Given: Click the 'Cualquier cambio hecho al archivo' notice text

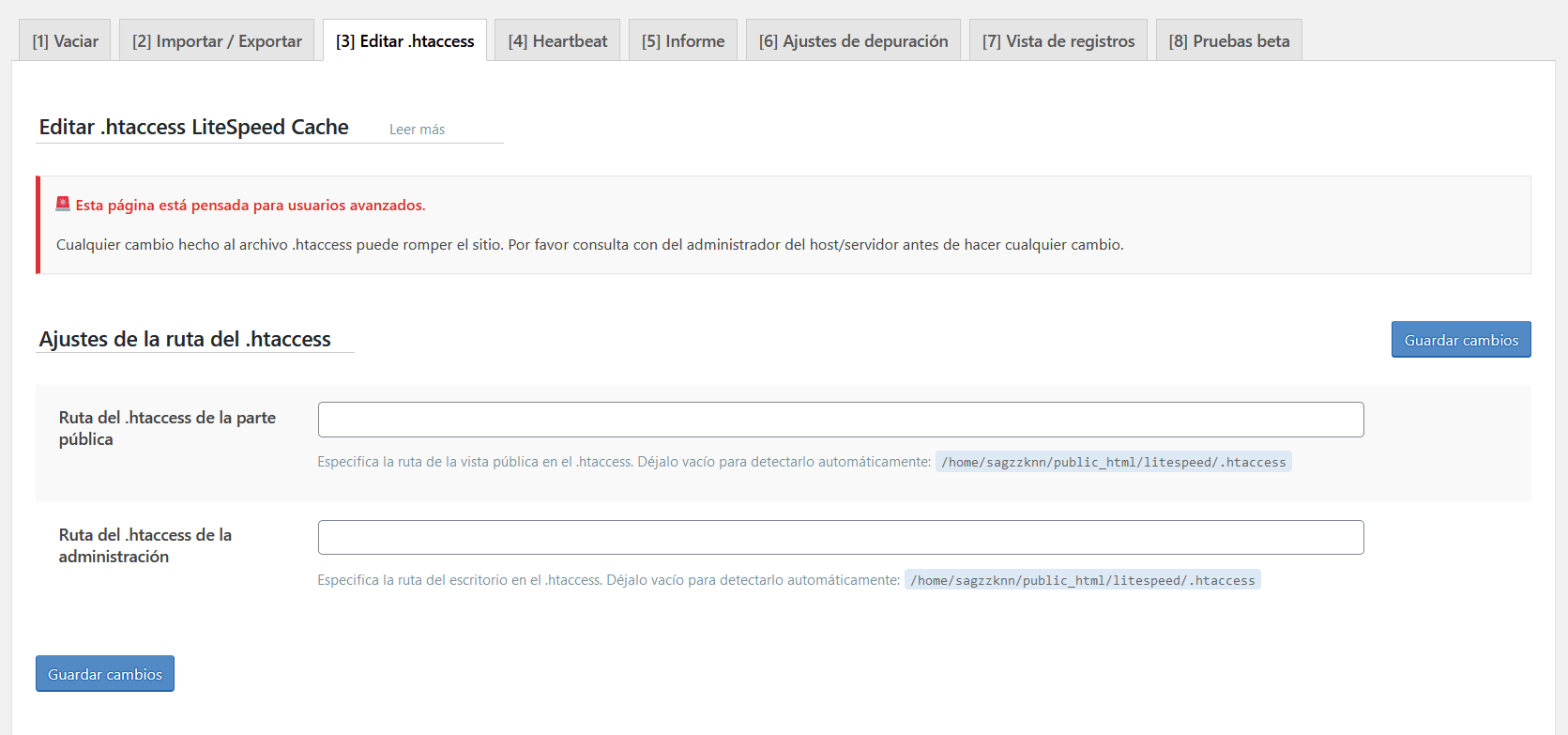Looking at the screenshot, I should click(x=590, y=245).
